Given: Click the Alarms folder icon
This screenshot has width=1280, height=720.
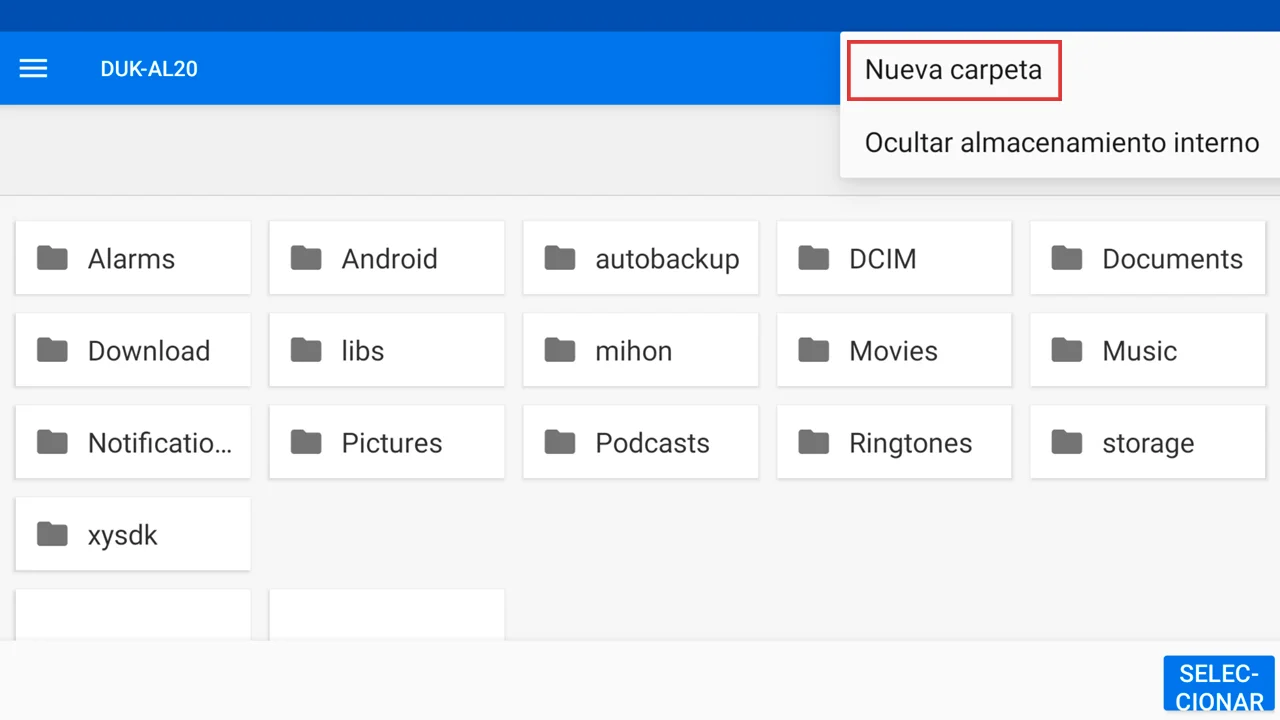Looking at the screenshot, I should point(52,259).
